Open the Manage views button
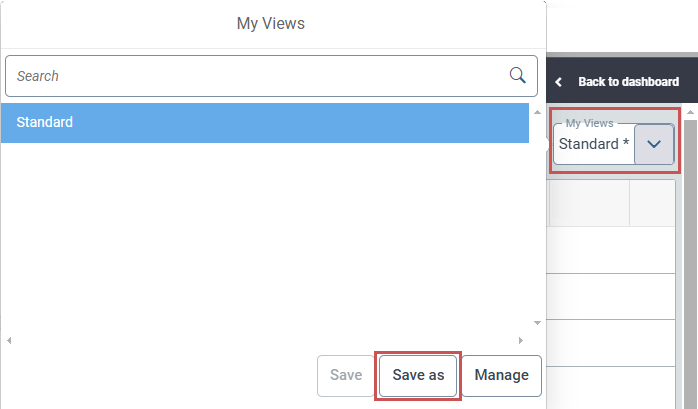This screenshot has height=409, width=698. coord(501,375)
